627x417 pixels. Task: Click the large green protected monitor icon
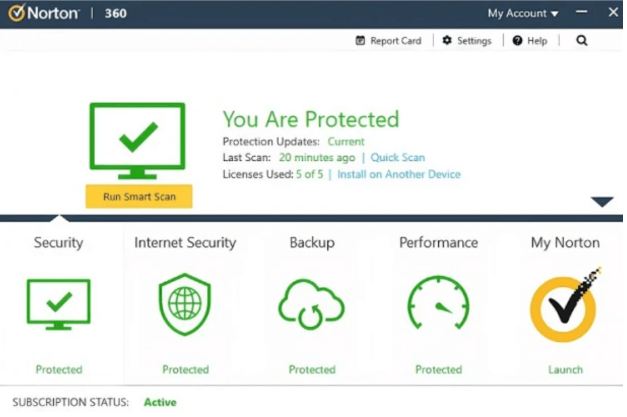pyautogui.click(x=138, y=140)
